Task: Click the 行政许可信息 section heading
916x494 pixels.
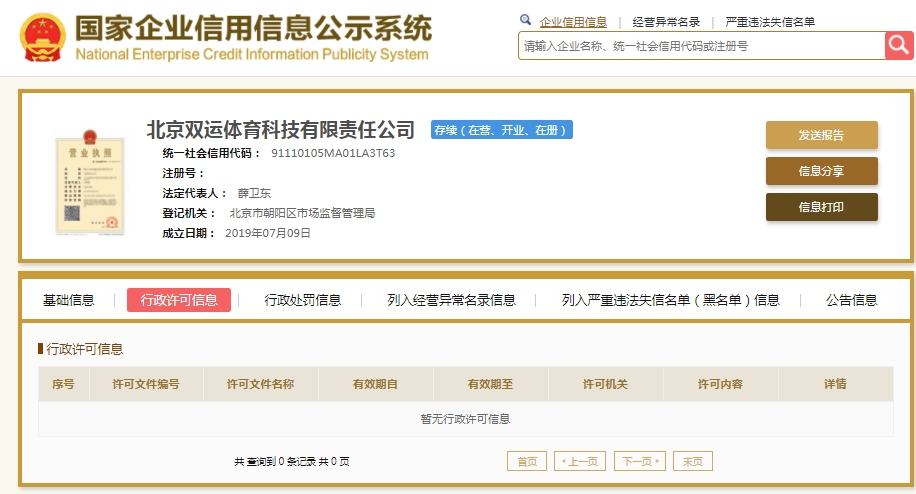Action: pos(85,349)
